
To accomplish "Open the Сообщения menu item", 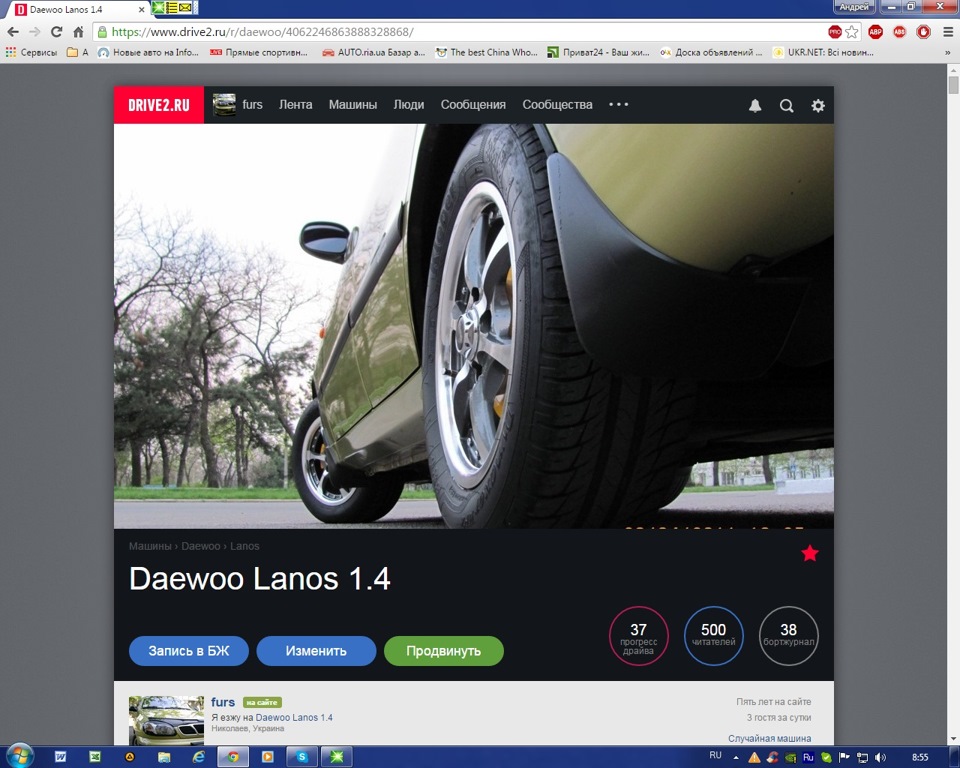I will pyautogui.click(x=473, y=105).
